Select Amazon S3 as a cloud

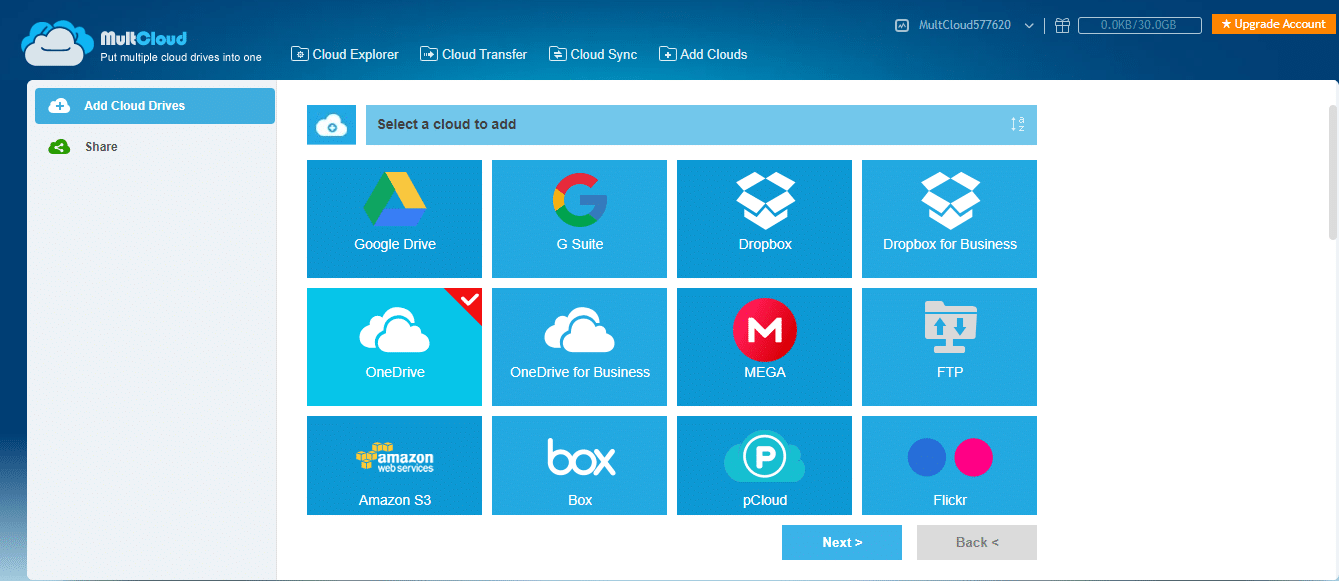tap(394, 465)
